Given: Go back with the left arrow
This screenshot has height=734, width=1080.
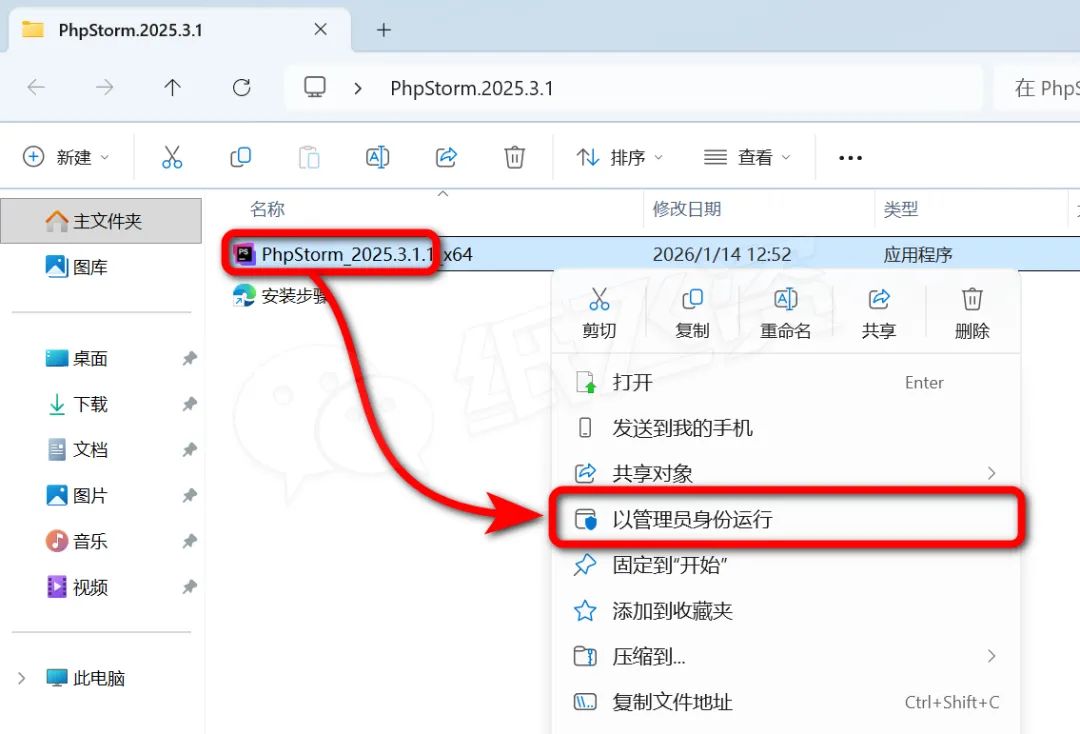Looking at the screenshot, I should click(36, 87).
